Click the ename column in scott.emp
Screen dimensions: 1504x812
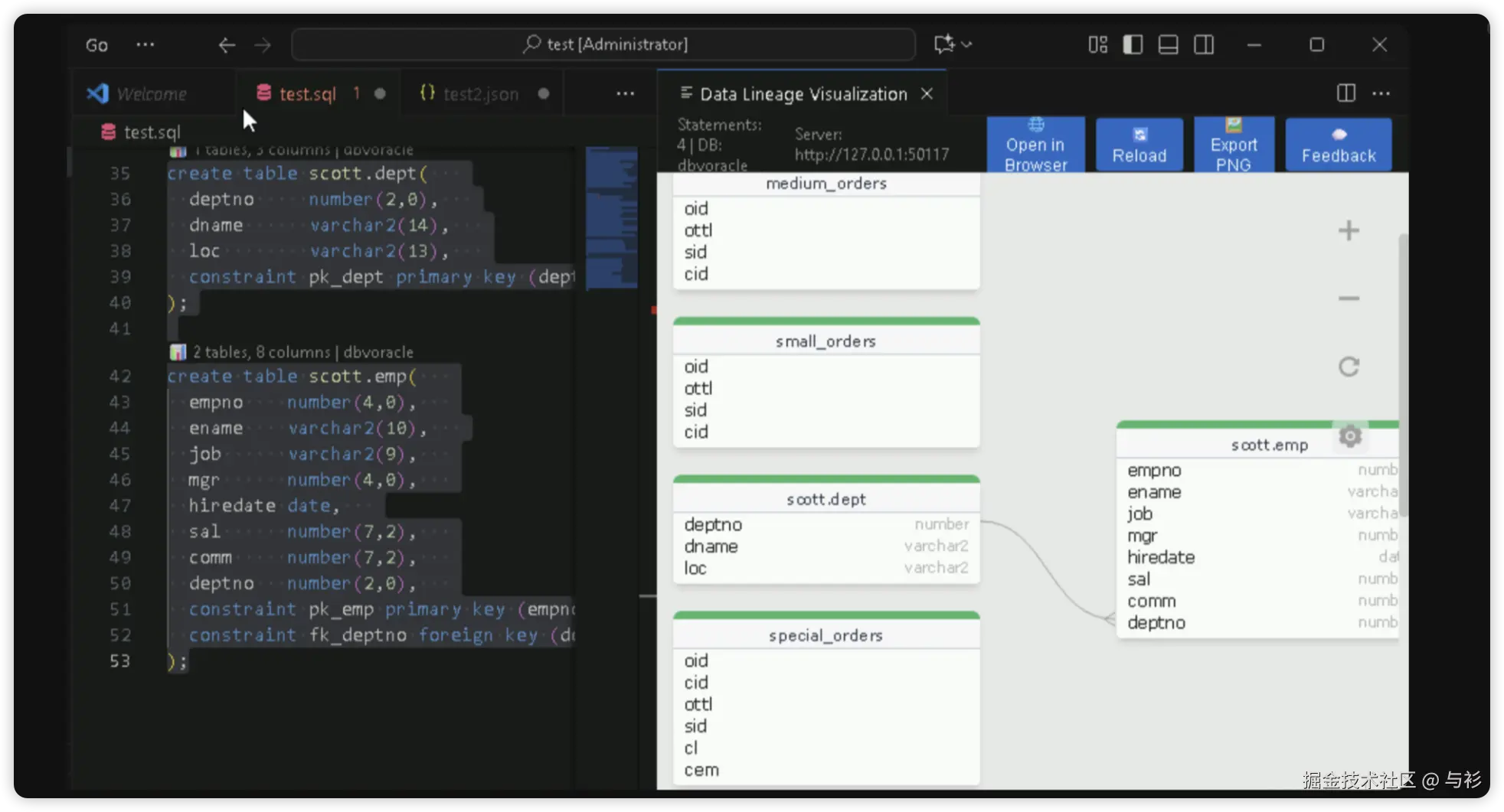pos(1258,492)
